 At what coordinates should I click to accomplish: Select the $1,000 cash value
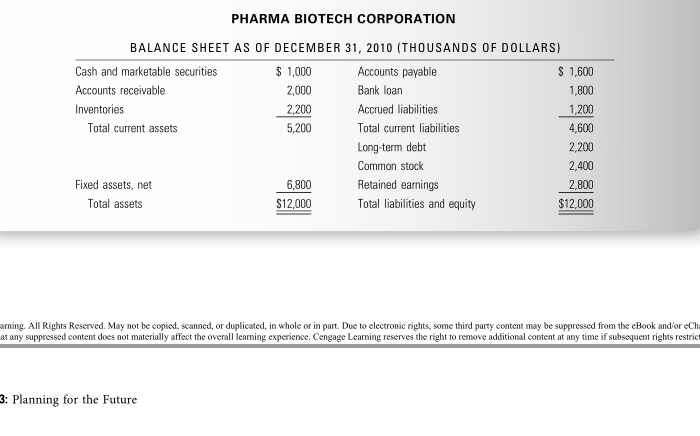point(293,72)
